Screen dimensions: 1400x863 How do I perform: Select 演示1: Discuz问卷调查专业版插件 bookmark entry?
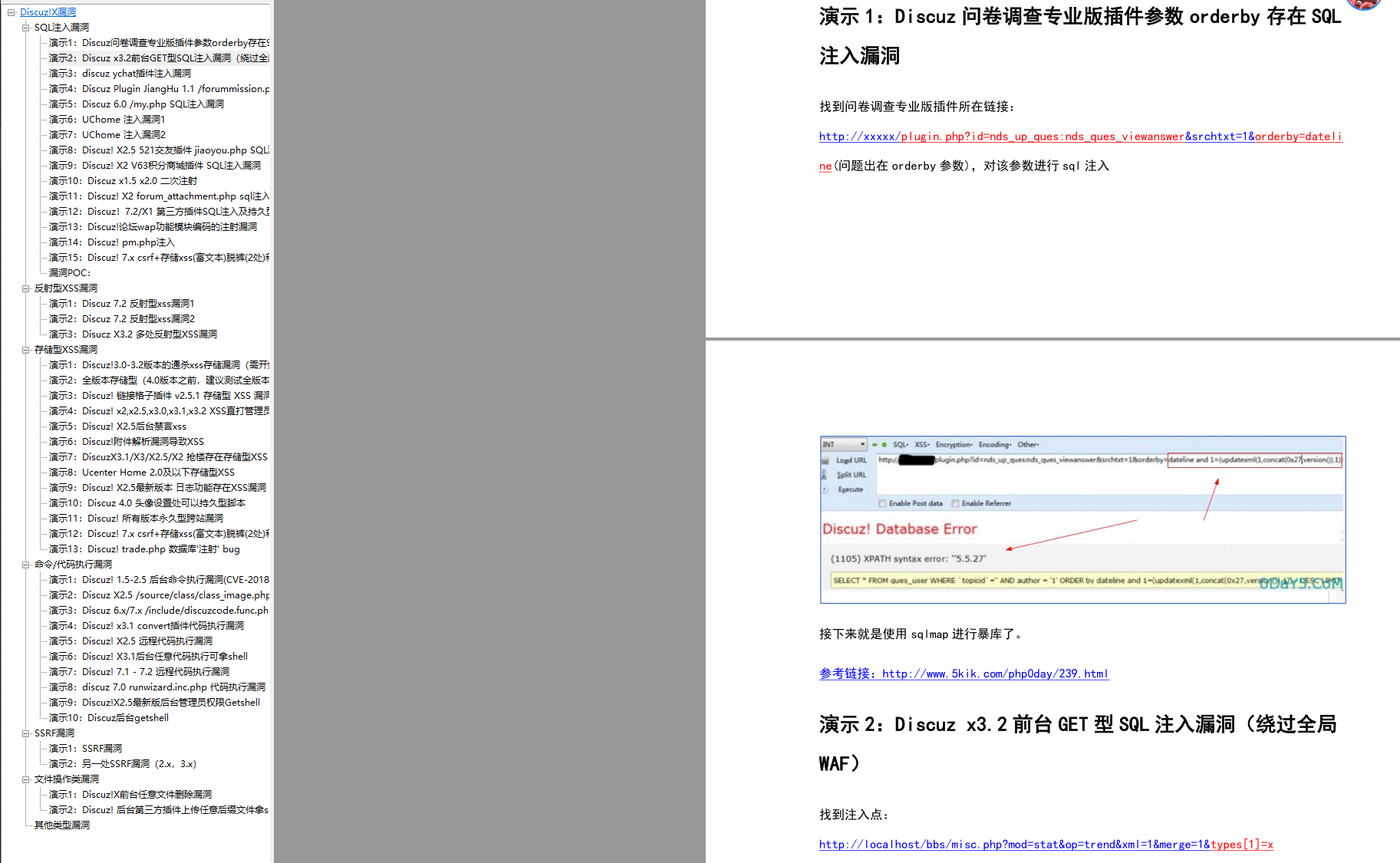[x=159, y=43]
